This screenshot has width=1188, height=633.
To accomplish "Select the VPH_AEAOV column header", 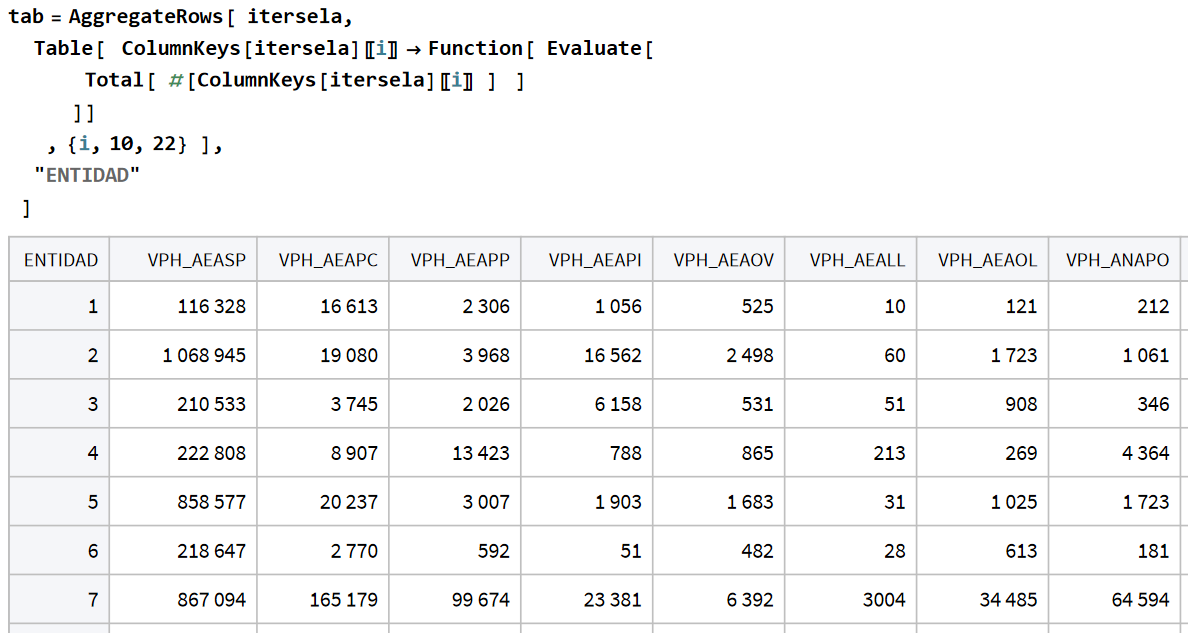I will [723, 260].
